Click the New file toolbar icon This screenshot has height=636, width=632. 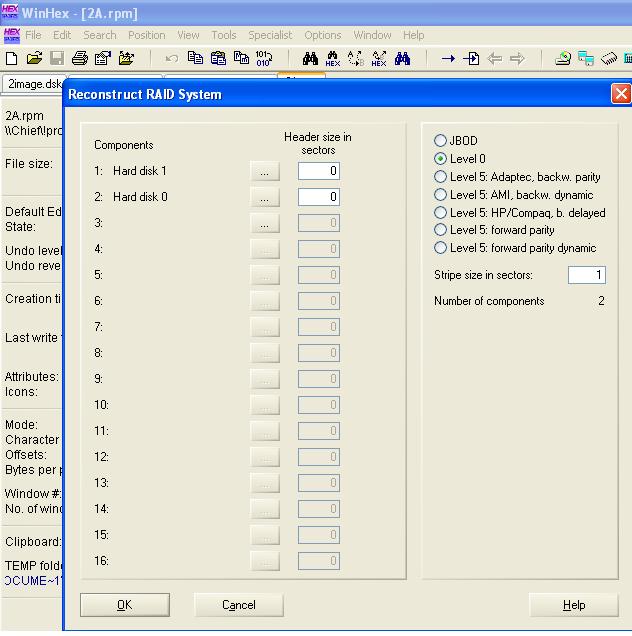(x=12, y=59)
